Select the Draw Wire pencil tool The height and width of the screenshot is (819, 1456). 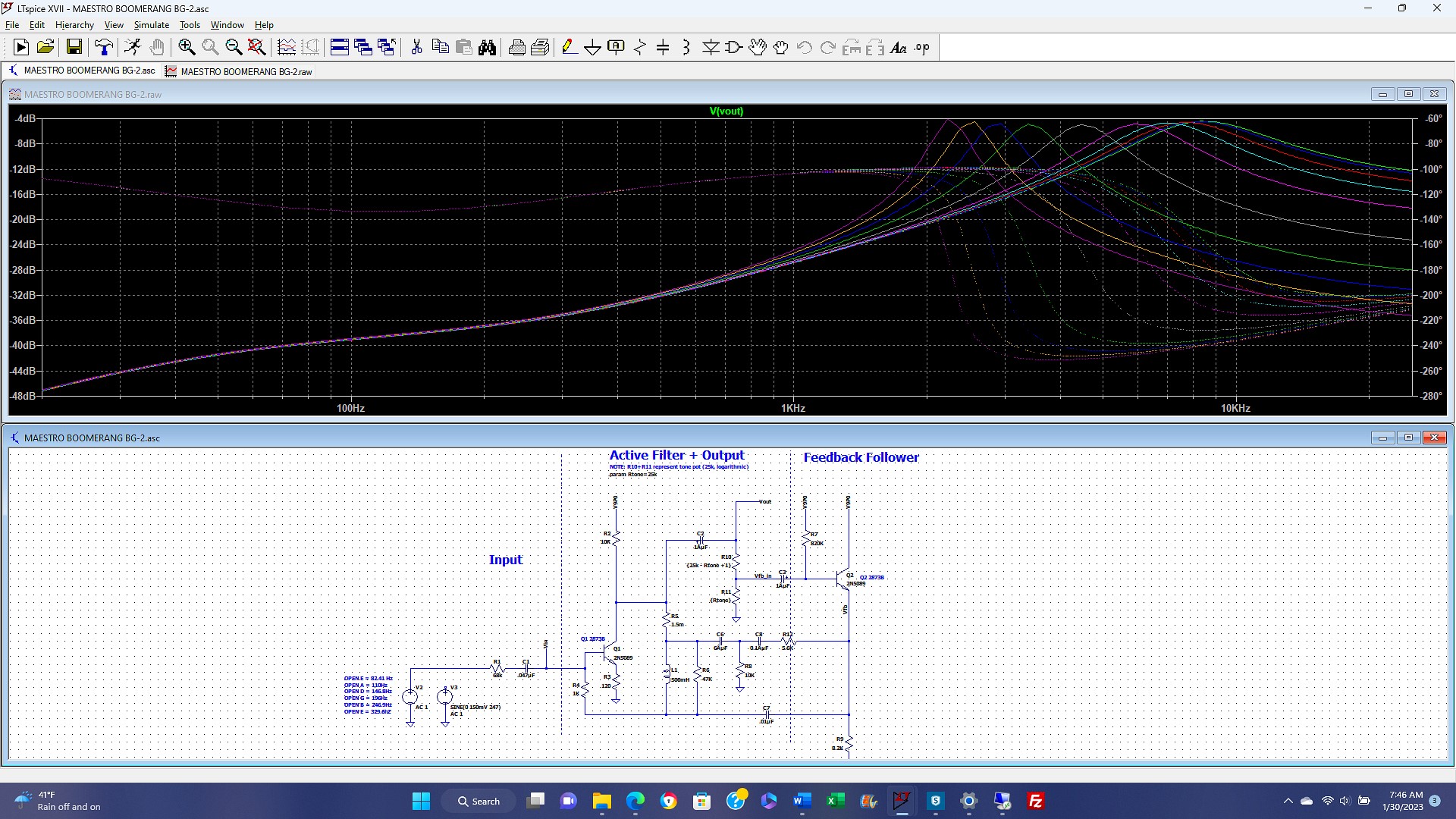click(x=569, y=48)
